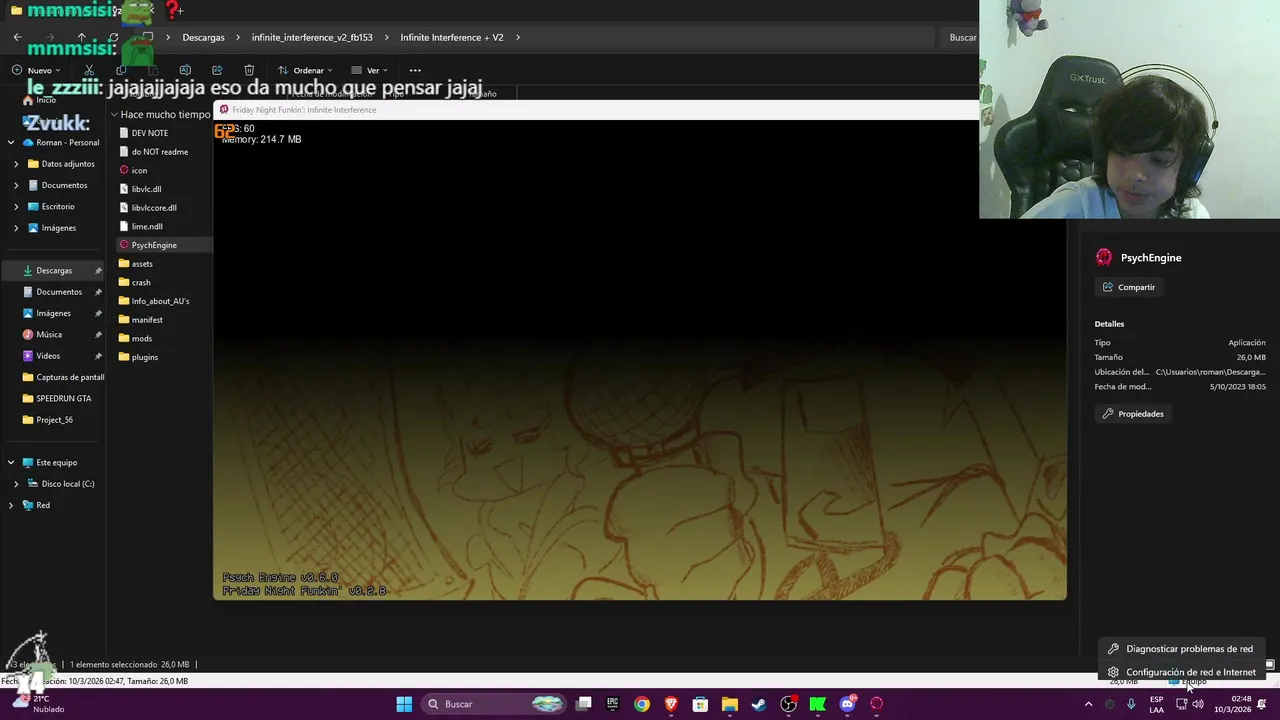This screenshot has width=1280, height=720.
Task: Click the Friday Night Funkin' window title bar
Action: (x=596, y=110)
